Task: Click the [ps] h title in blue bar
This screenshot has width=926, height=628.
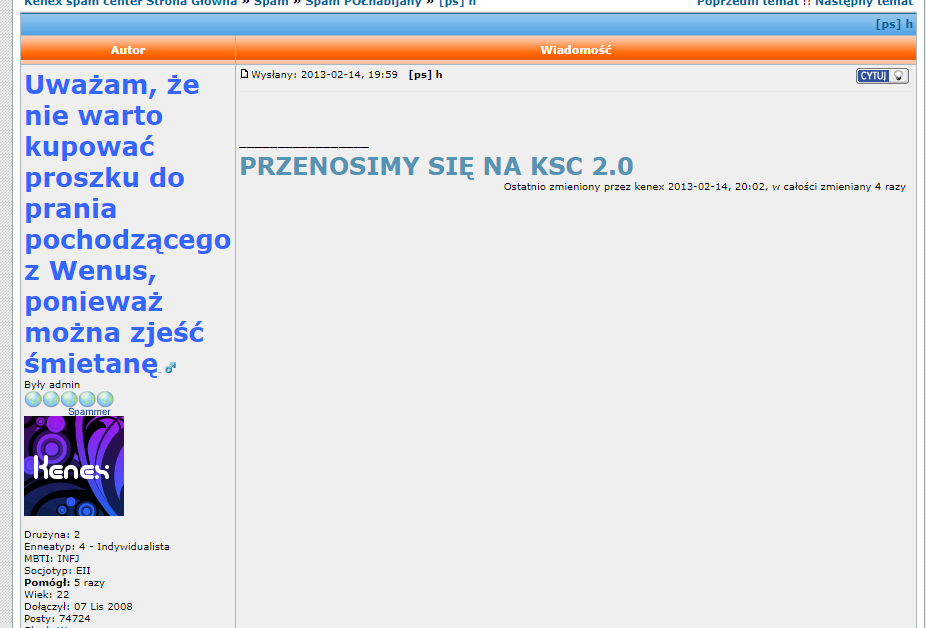Action: [x=894, y=24]
